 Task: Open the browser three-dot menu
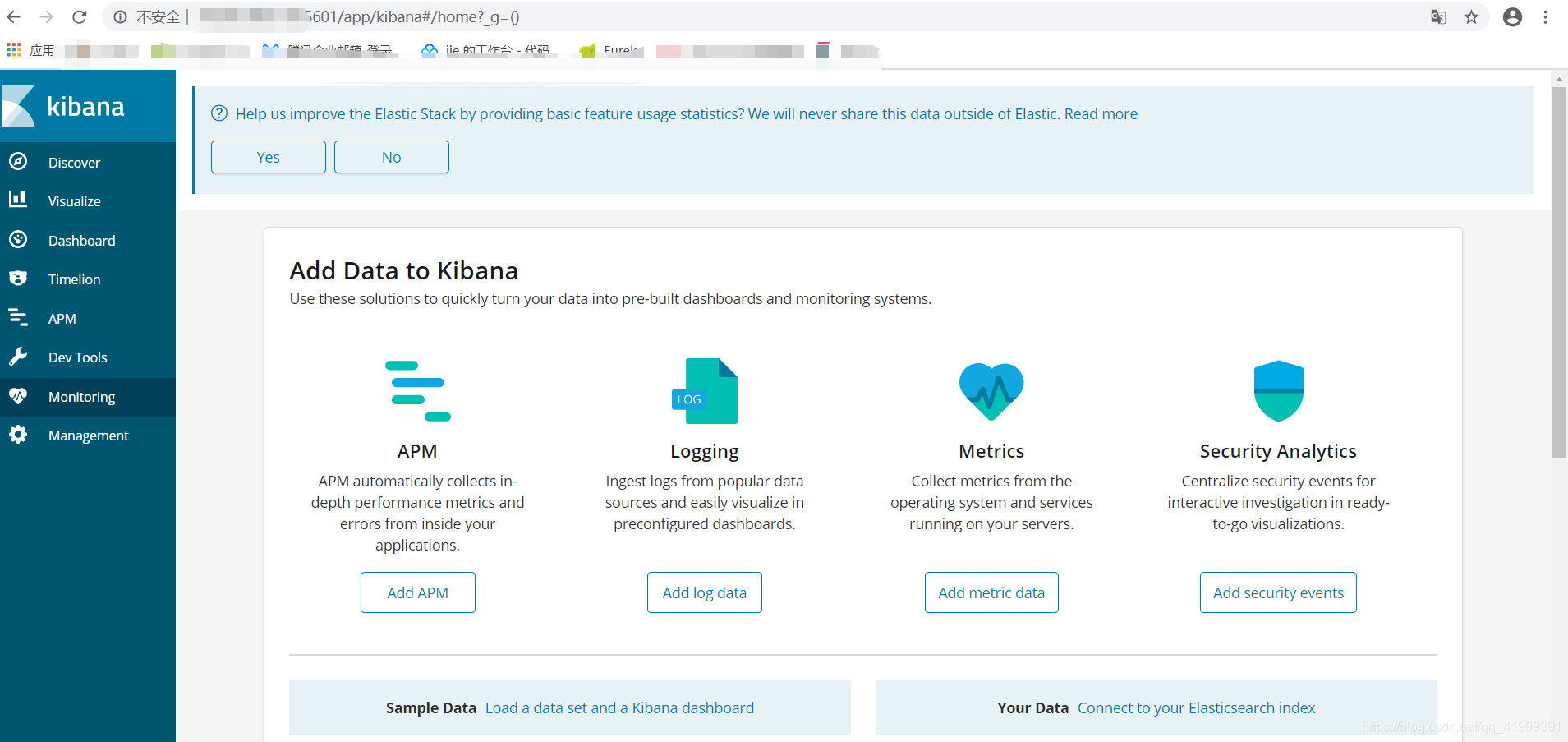point(1545,16)
